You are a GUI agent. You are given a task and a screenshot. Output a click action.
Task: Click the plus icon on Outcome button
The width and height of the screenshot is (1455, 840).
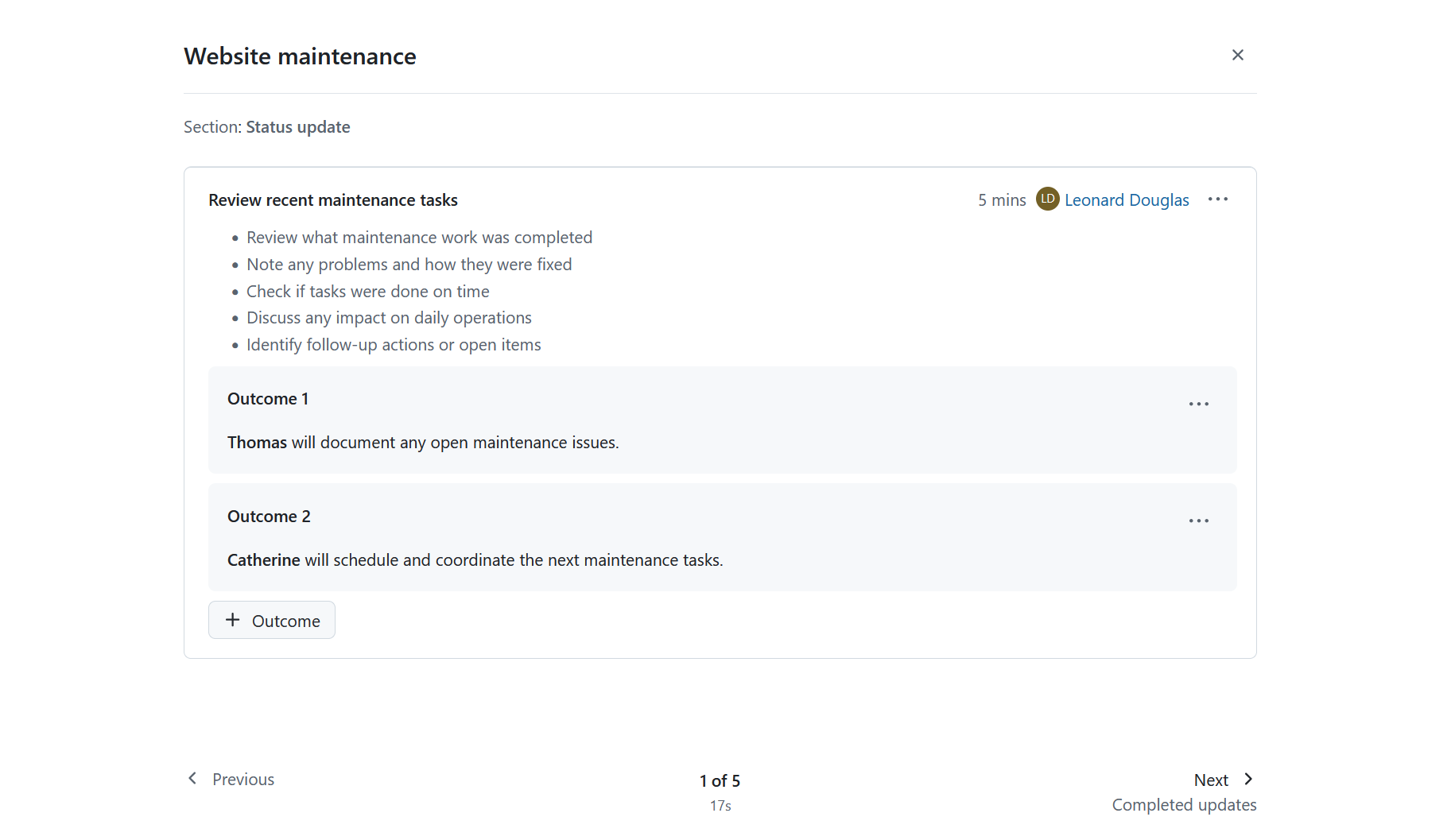click(232, 620)
